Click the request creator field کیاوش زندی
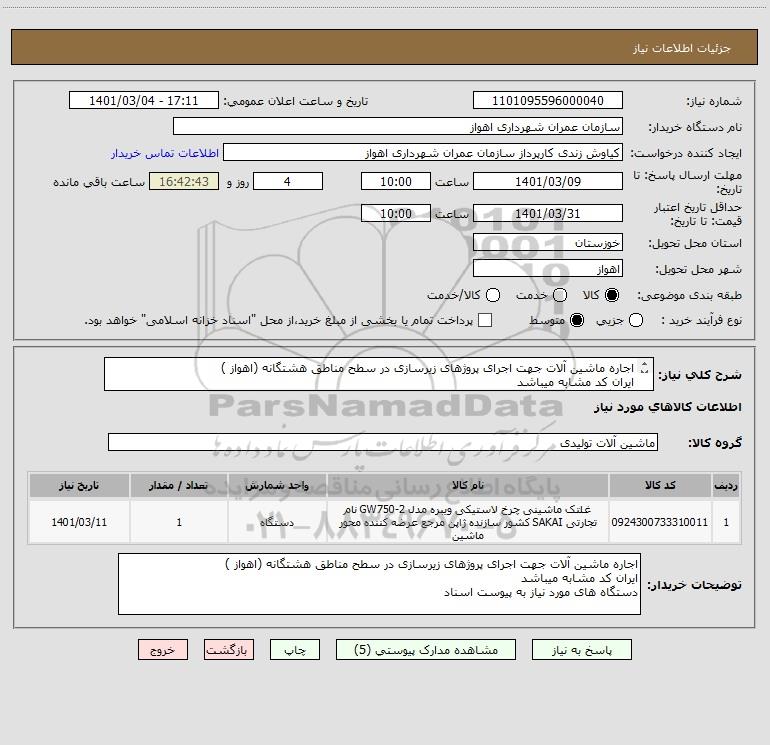The height and width of the screenshot is (745, 770). (423, 153)
